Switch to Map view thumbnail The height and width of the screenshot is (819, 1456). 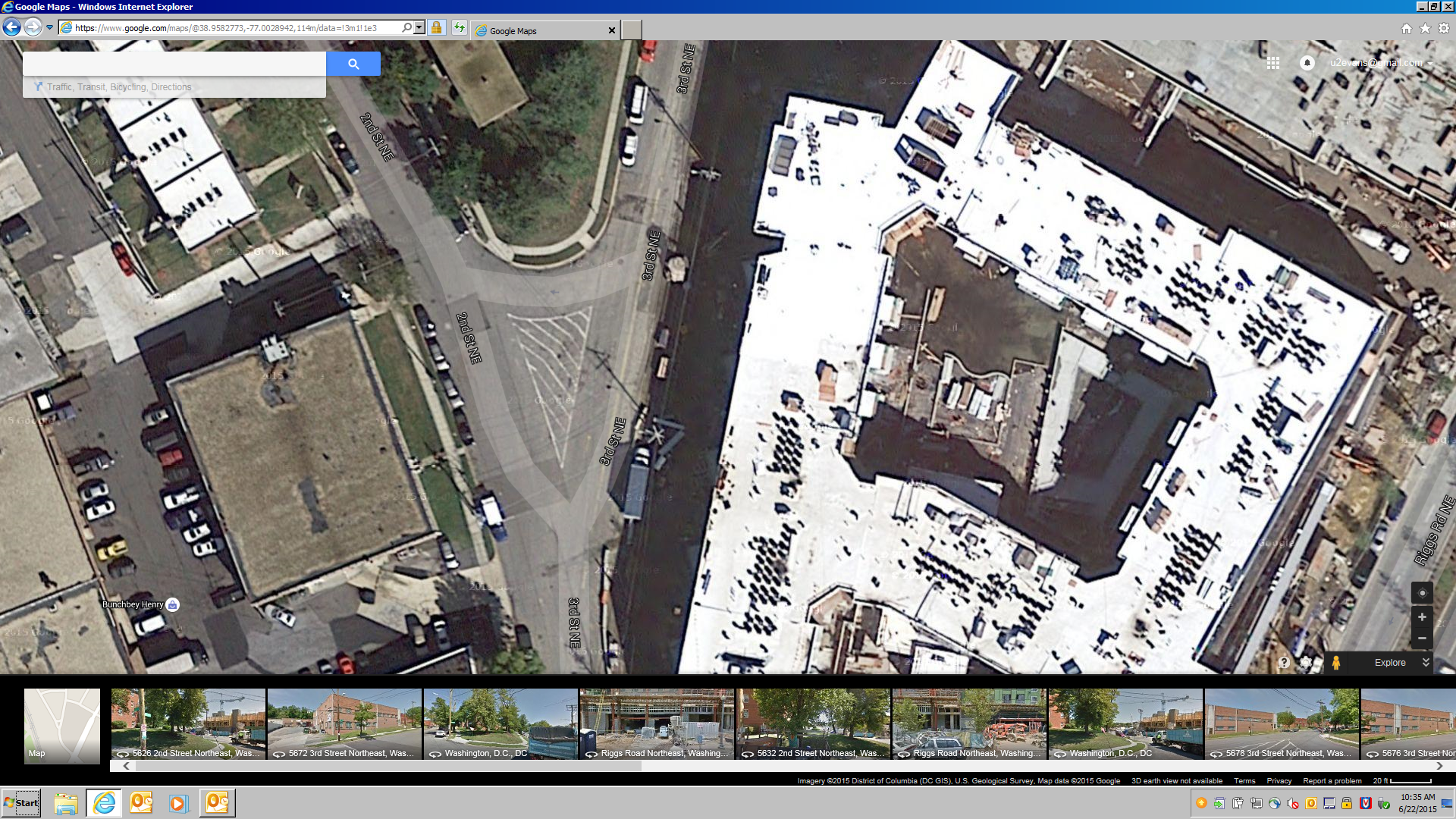coord(62,726)
